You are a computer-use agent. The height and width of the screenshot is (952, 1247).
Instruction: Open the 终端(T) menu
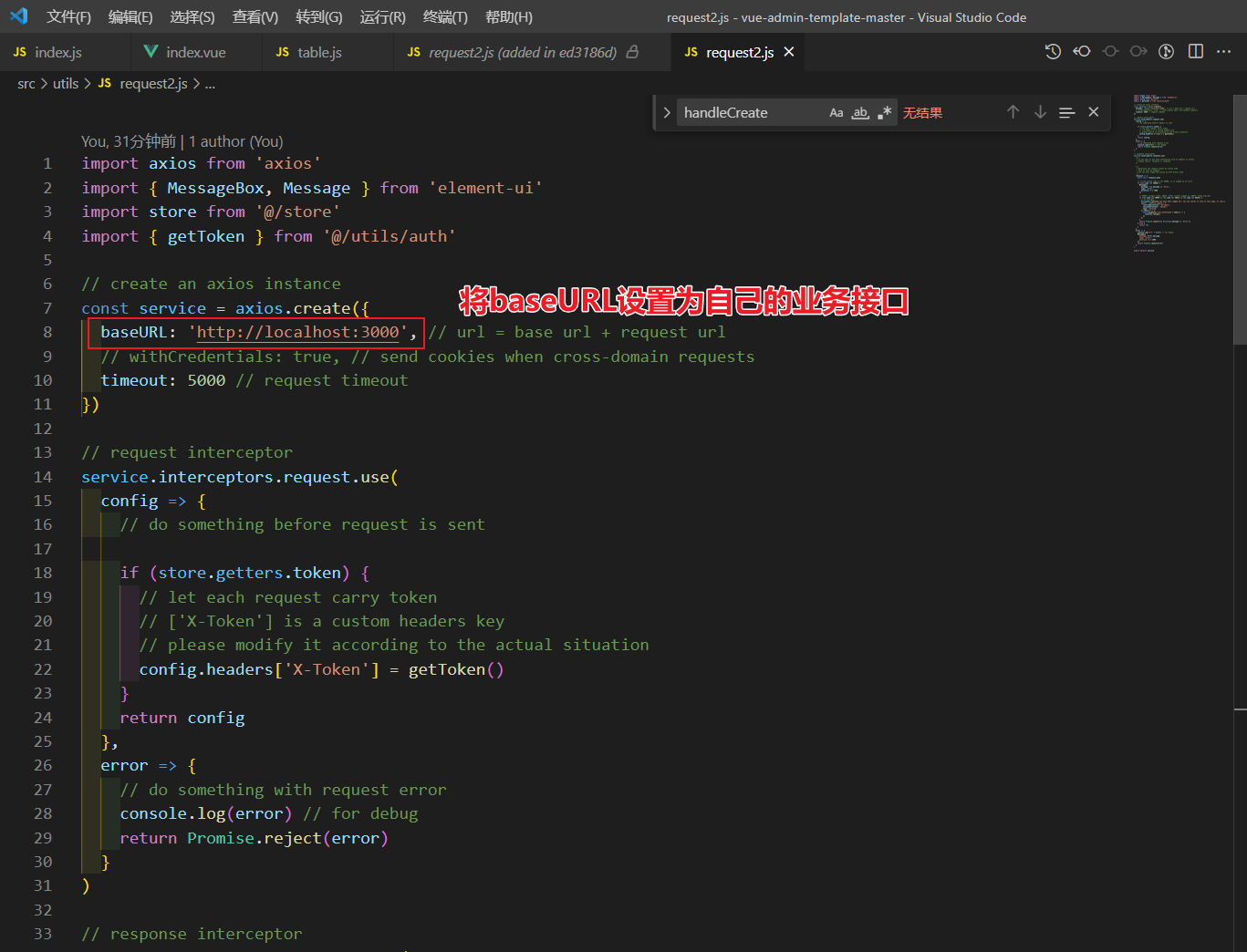pos(445,17)
